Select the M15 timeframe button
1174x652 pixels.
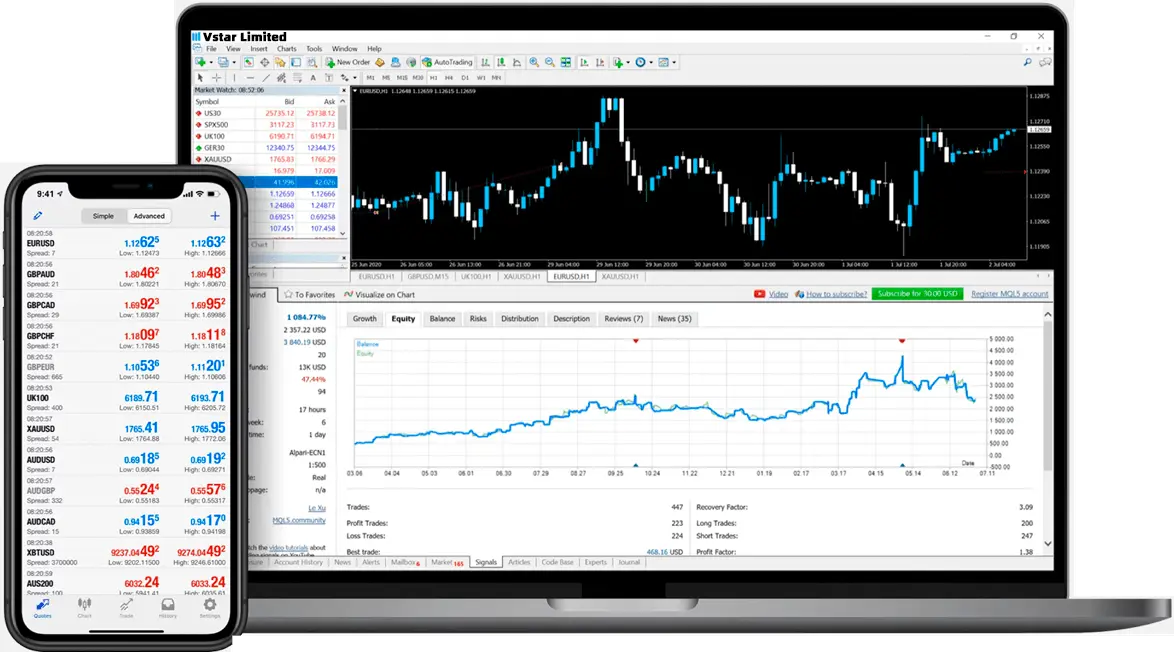(x=402, y=78)
